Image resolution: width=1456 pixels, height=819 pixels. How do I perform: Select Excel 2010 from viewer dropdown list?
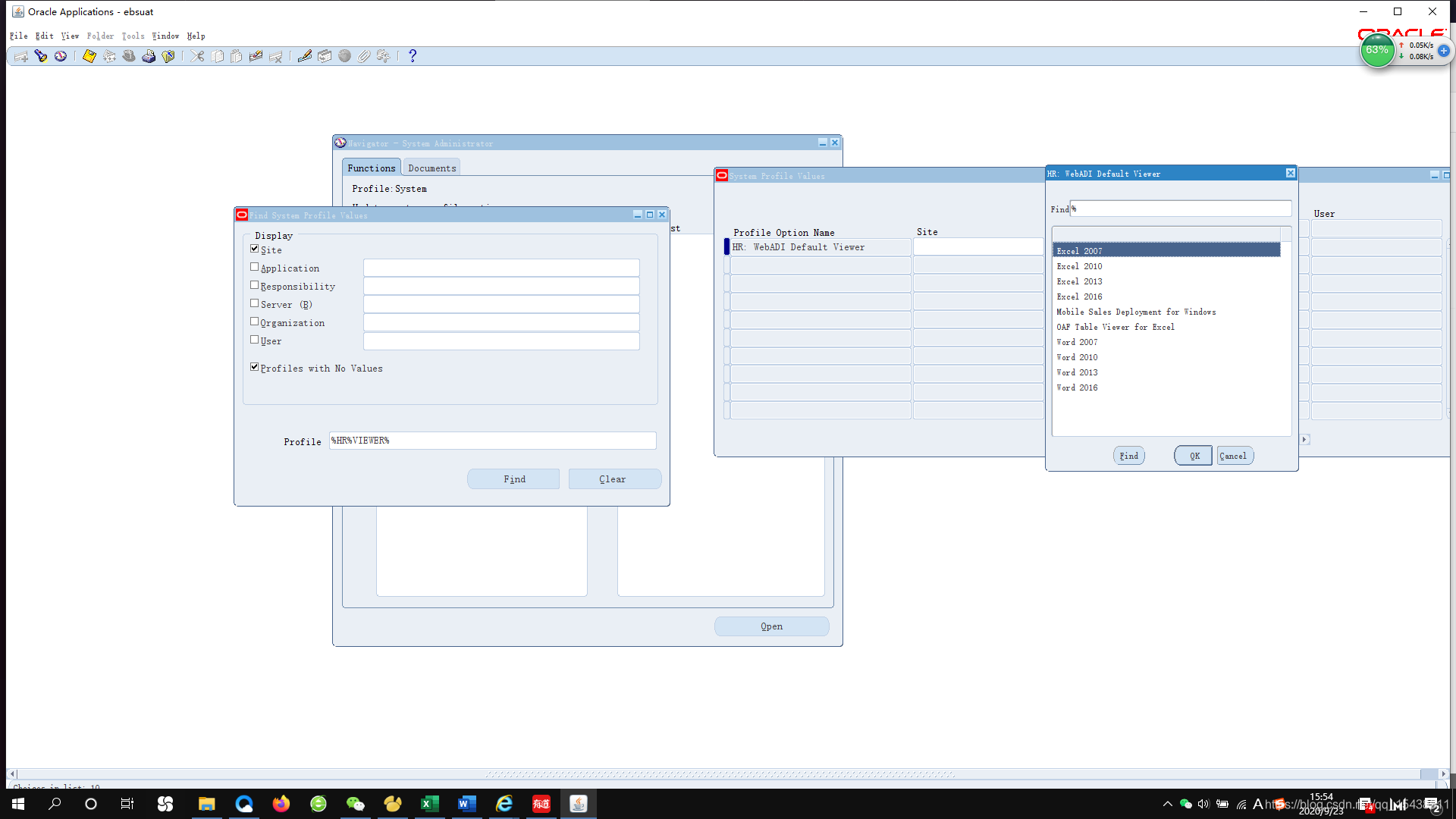(x=1079, y=266)
